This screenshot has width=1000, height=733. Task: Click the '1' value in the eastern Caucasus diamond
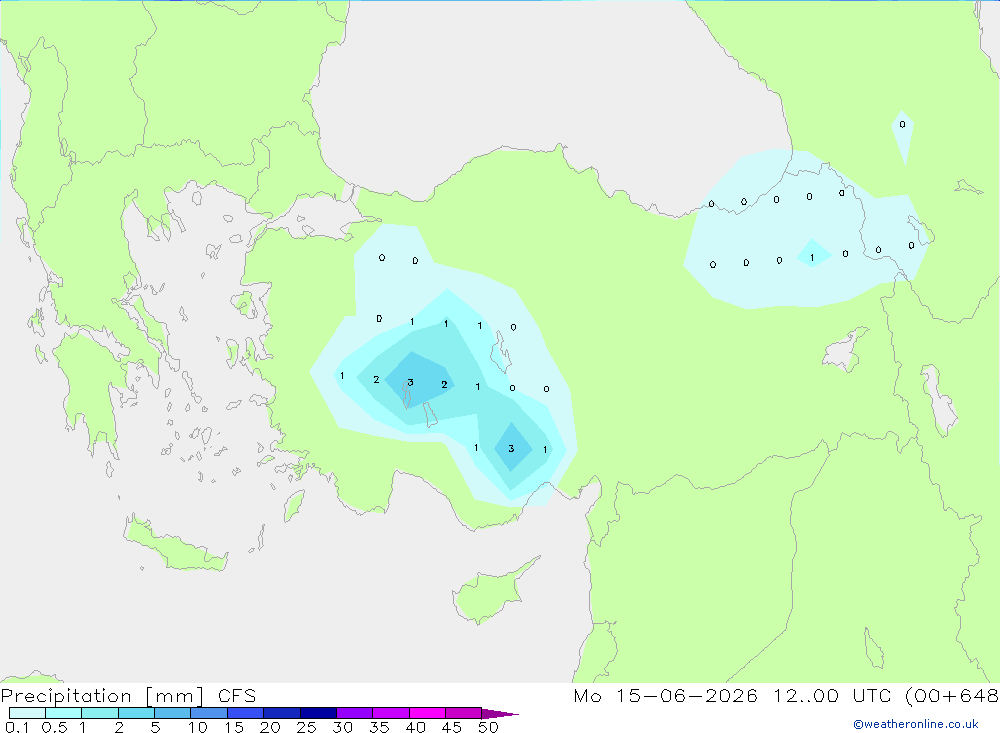(x=812, y=258)
